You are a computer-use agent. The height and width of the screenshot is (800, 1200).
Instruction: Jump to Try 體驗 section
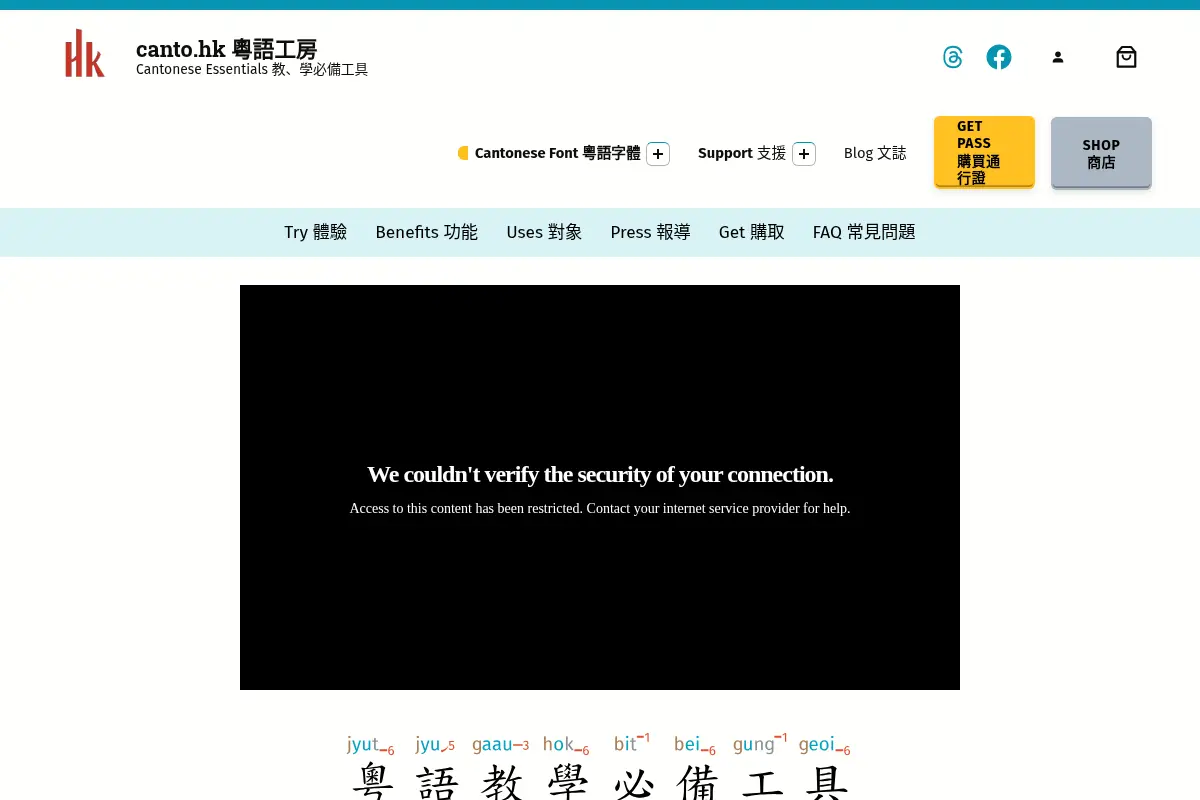(x=316, y=232)
